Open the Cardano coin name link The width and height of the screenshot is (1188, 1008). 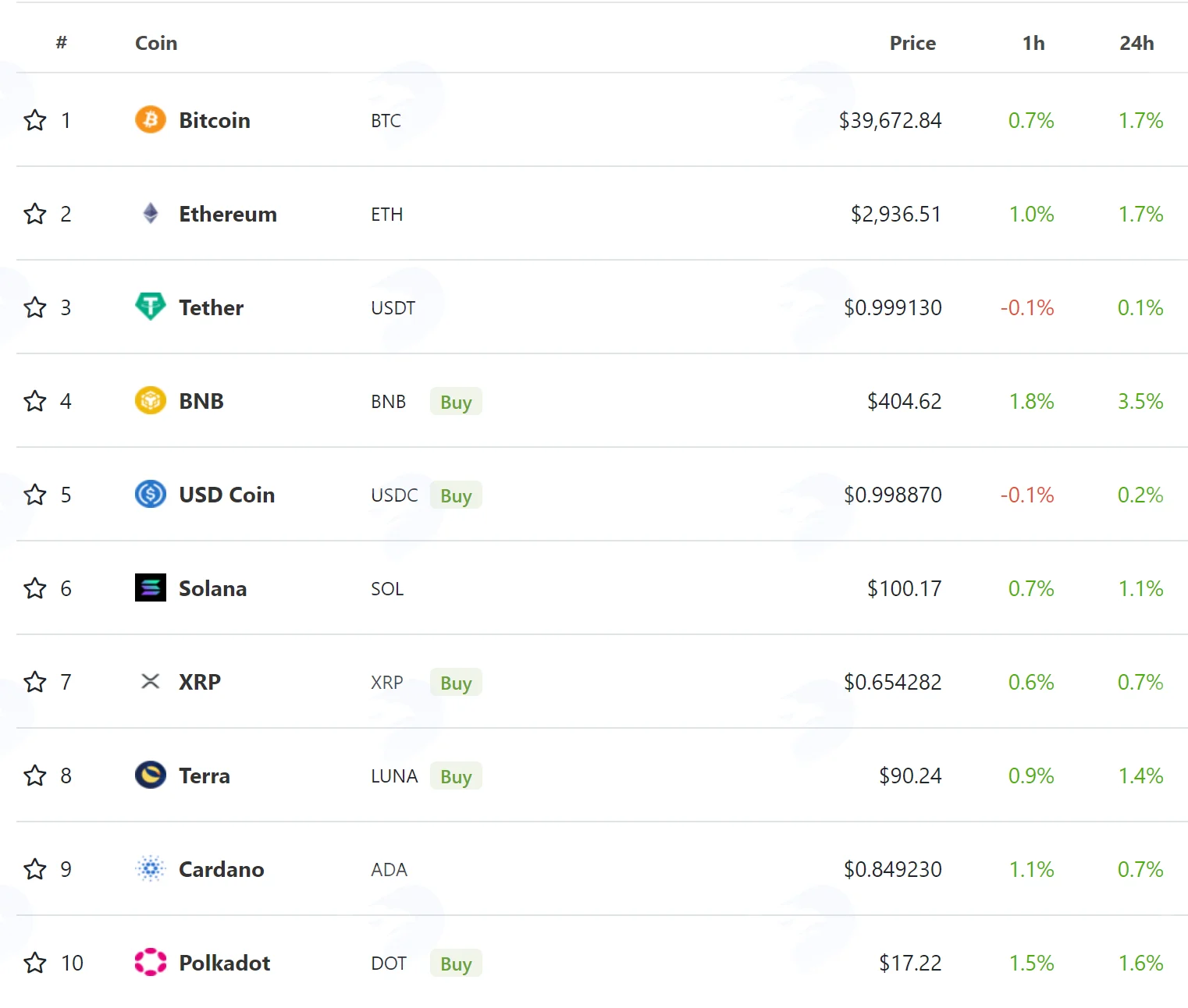coord(222,869)
